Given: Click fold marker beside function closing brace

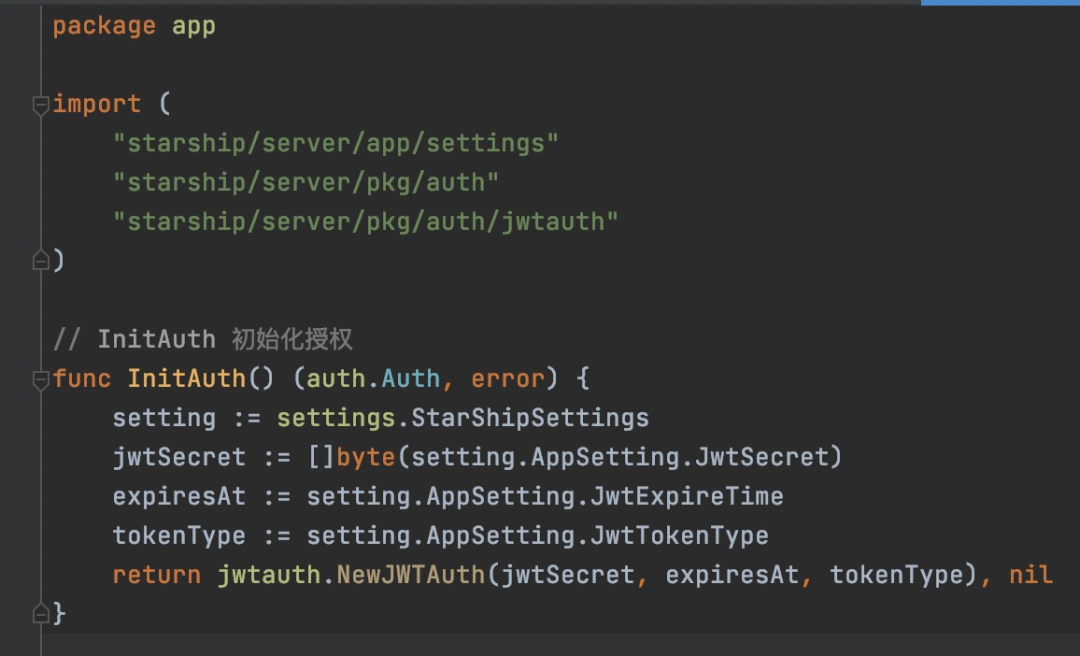Looking at the screenshot, I should pos(41,613).
